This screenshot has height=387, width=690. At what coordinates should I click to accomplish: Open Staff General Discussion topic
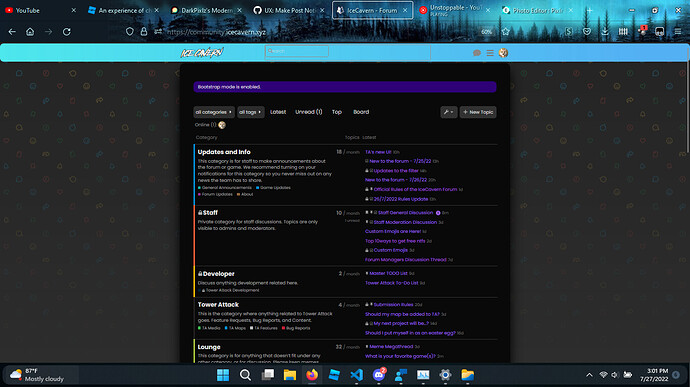point(405,213)
